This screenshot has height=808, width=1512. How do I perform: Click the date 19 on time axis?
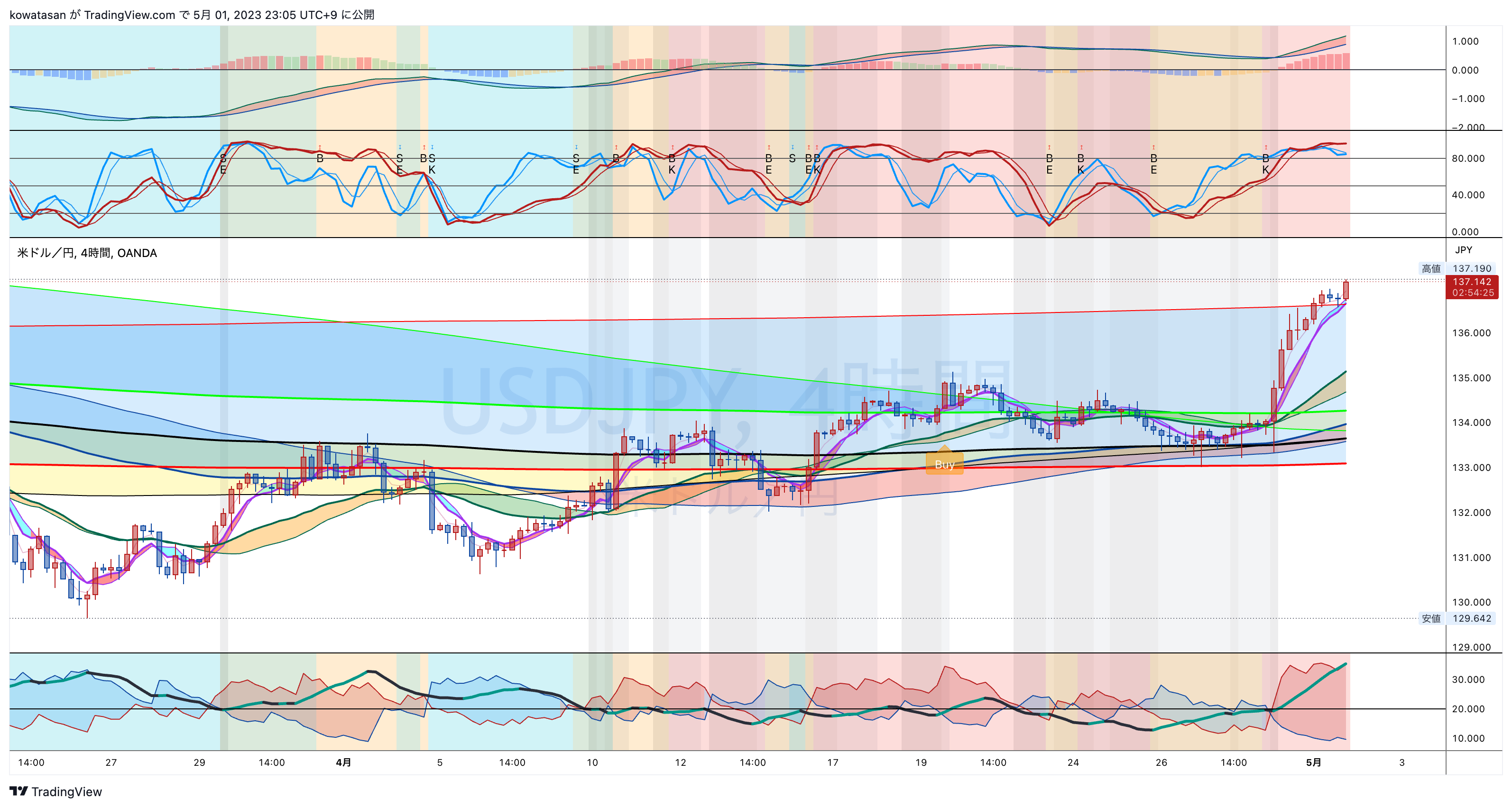click(921, 762)
